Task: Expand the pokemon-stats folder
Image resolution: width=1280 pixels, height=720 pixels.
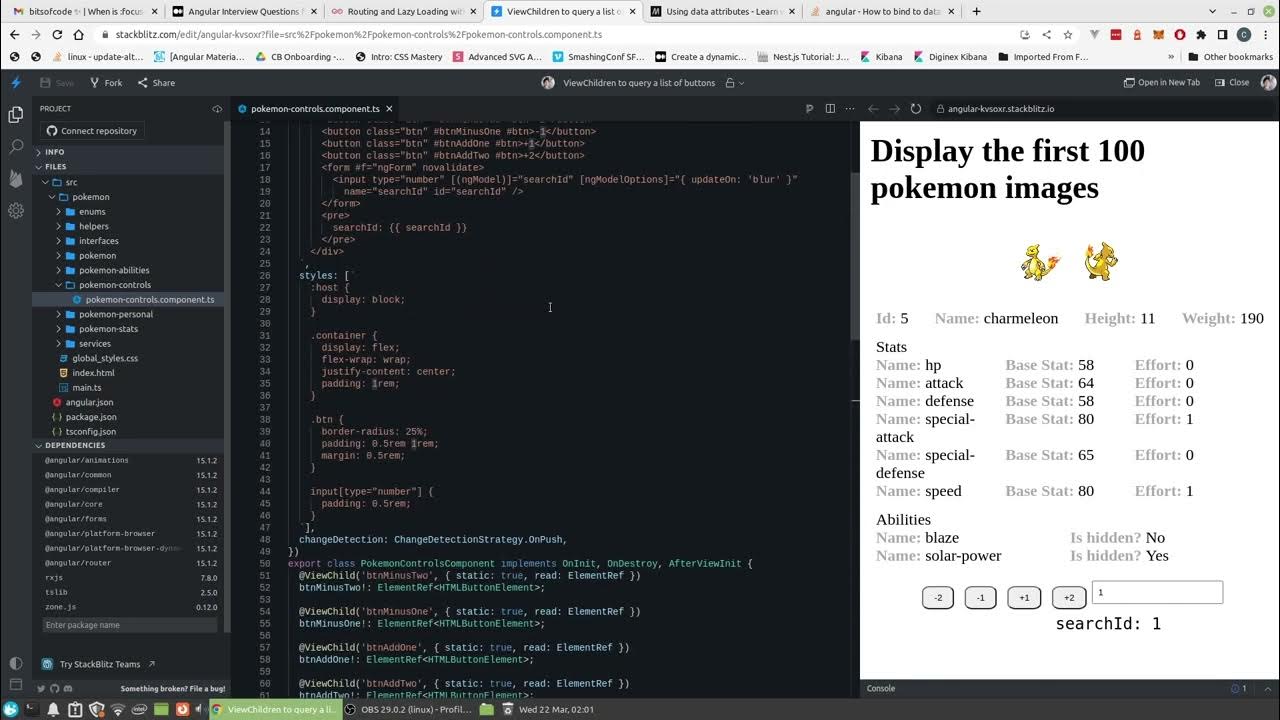Action: [x=108, y=329]
